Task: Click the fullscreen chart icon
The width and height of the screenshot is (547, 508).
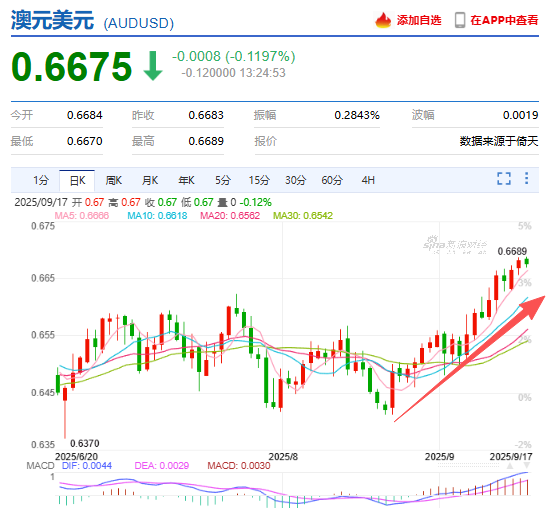Action: 503,179
